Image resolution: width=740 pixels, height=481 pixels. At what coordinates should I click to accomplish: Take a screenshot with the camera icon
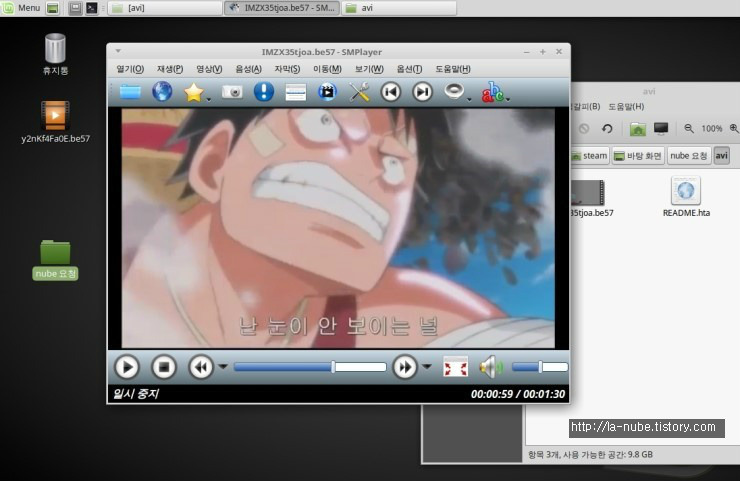232,92
